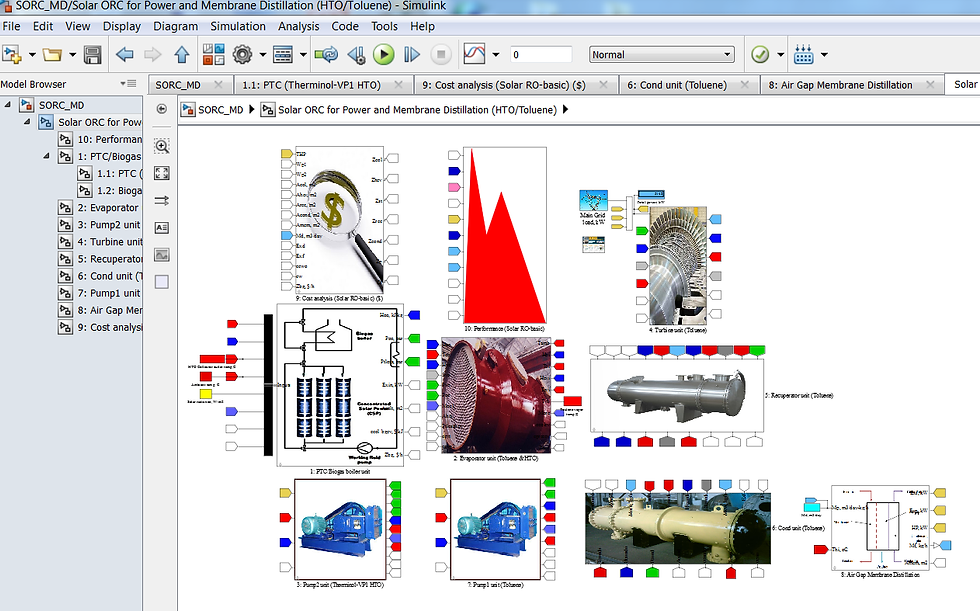Collapse the Solar ORC tree node
This screenshot has height=611, width=980.
point(27,122)
